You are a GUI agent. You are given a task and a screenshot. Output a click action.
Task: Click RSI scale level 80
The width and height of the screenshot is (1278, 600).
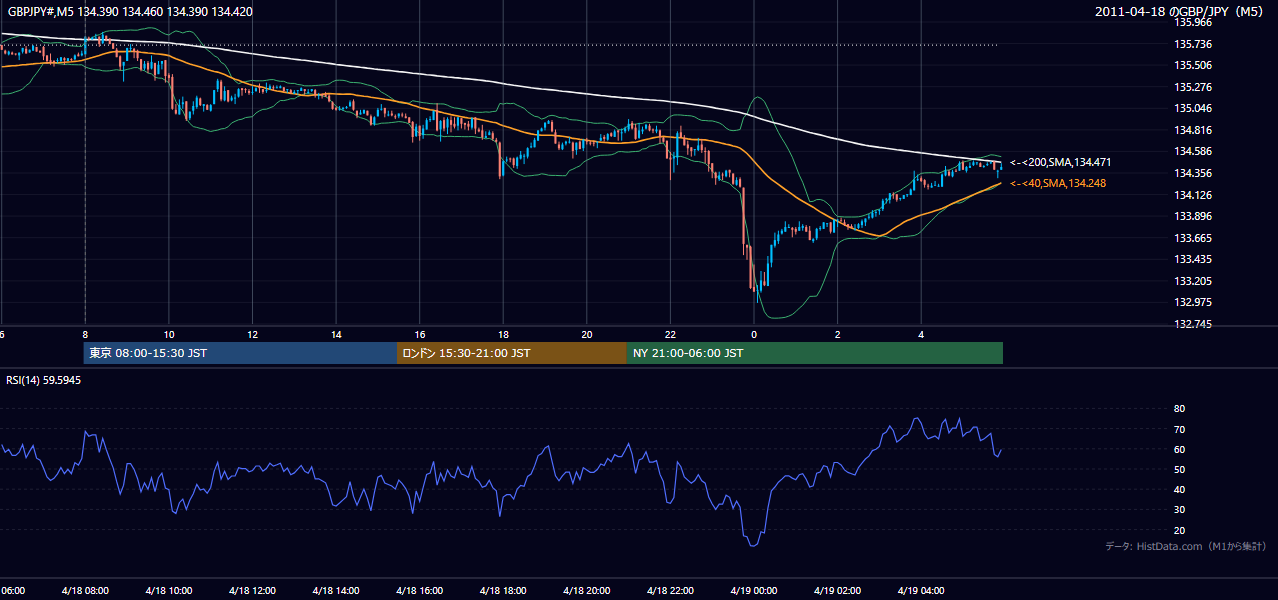(x=1180, y=409)
